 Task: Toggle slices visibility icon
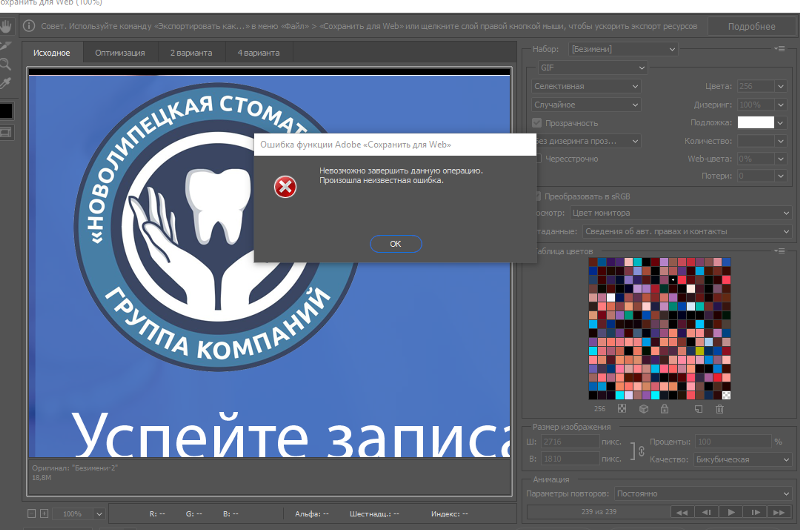6,133
